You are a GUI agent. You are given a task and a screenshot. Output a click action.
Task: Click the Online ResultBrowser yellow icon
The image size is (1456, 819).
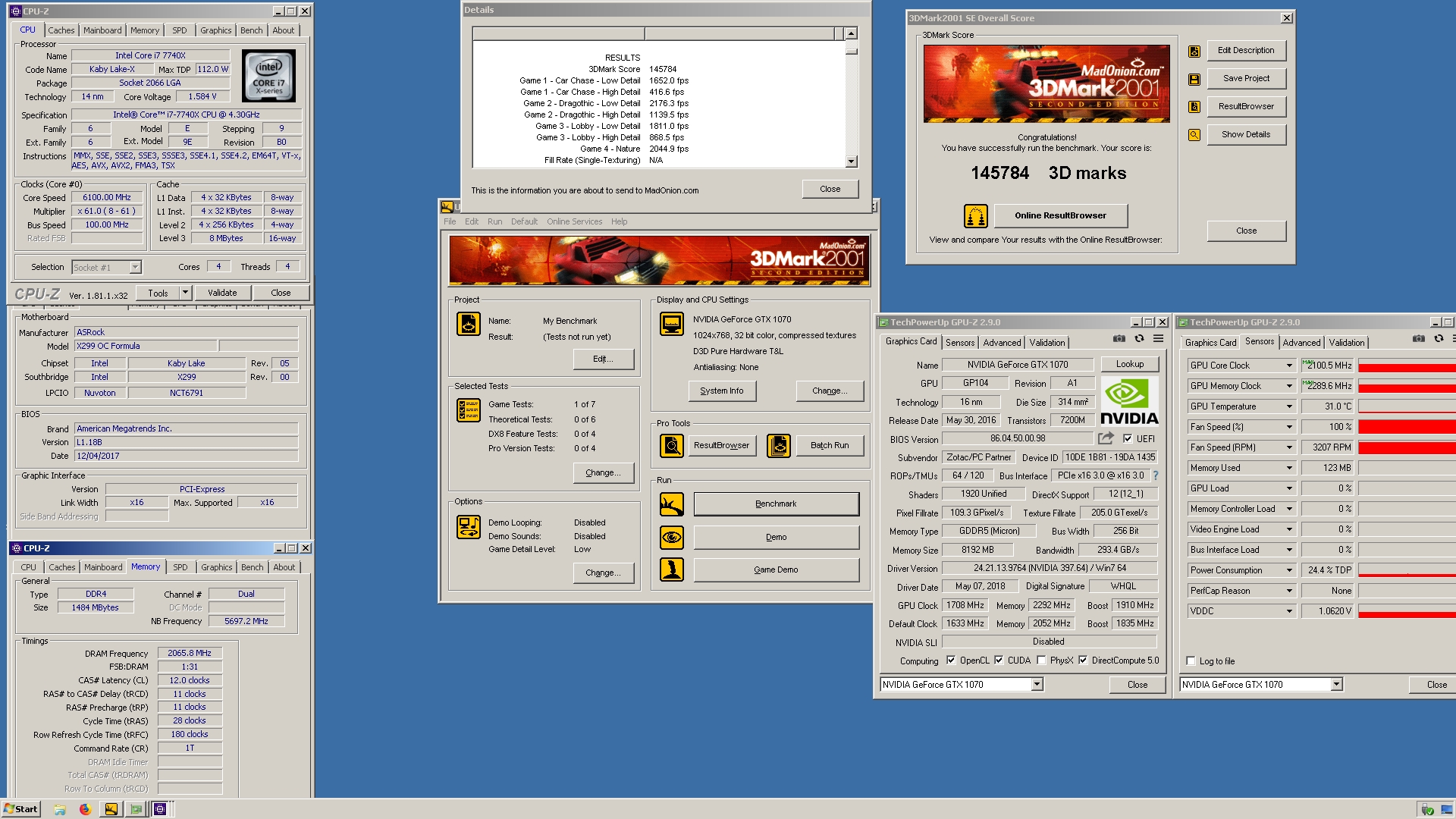976,216
